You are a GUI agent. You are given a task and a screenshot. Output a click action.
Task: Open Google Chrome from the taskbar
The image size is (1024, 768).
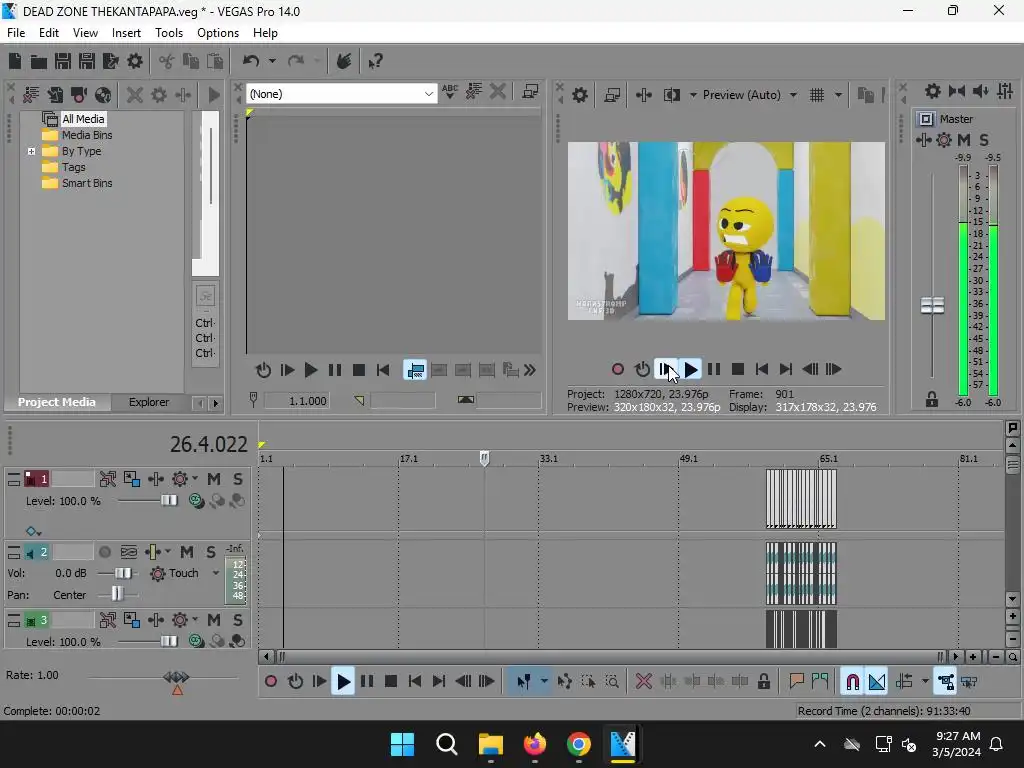point(579,744)
